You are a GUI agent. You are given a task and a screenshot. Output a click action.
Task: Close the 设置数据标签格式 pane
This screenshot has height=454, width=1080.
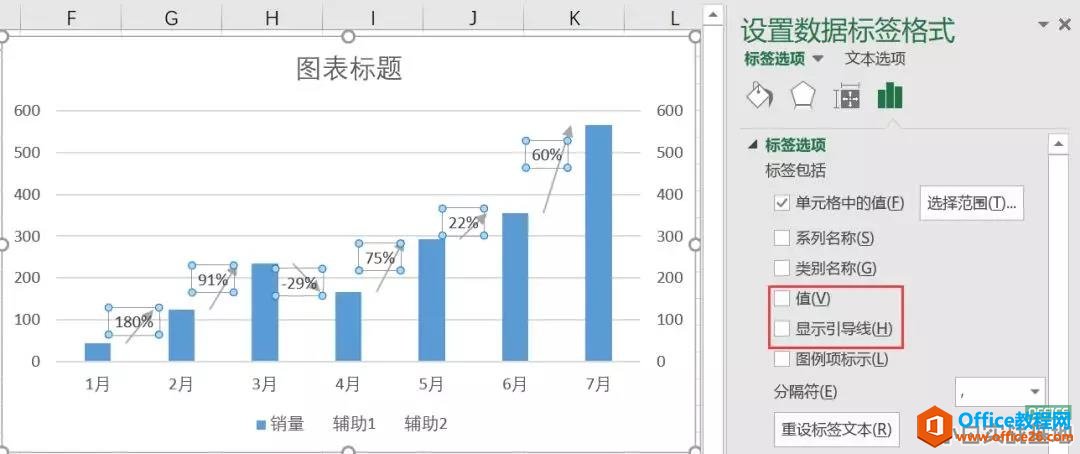pos(1065,25)
